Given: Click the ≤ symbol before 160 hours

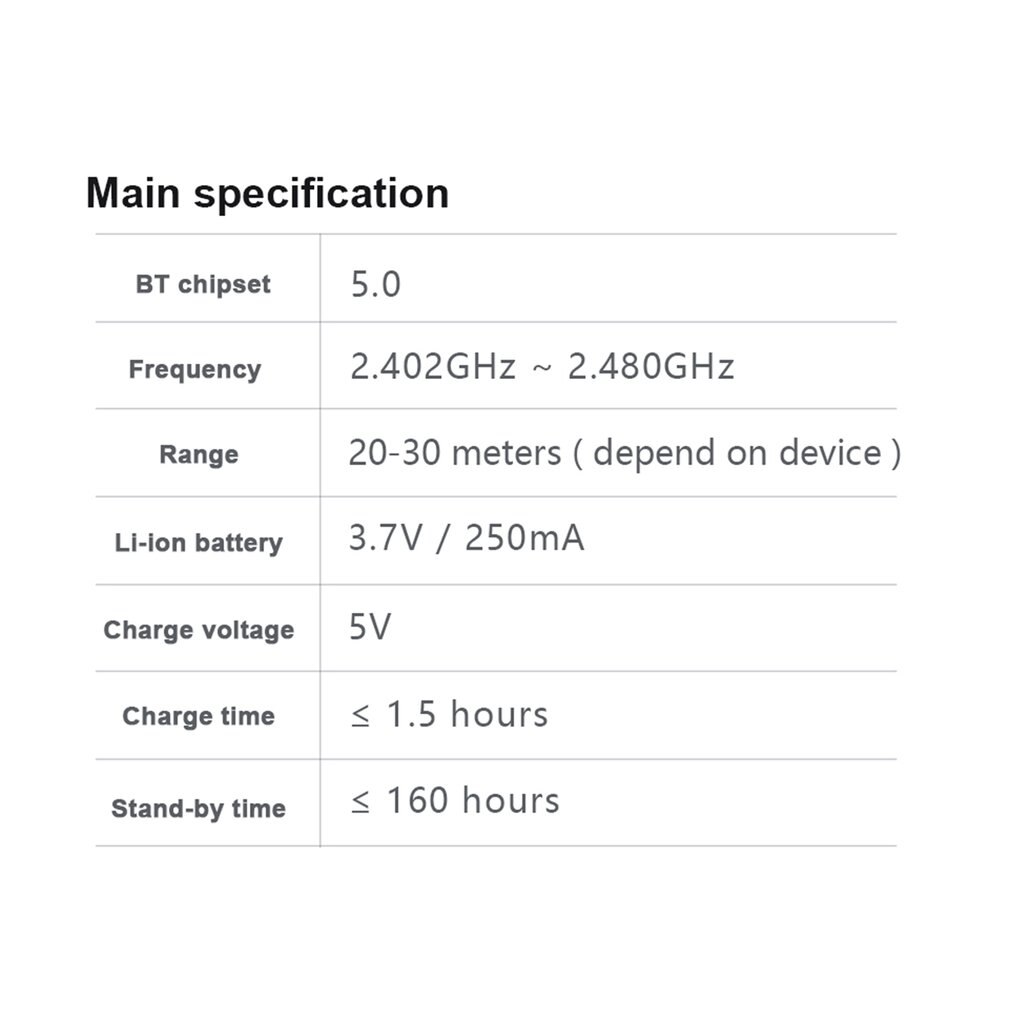Looking at the screenshot, I should click(x=360, y=803).
